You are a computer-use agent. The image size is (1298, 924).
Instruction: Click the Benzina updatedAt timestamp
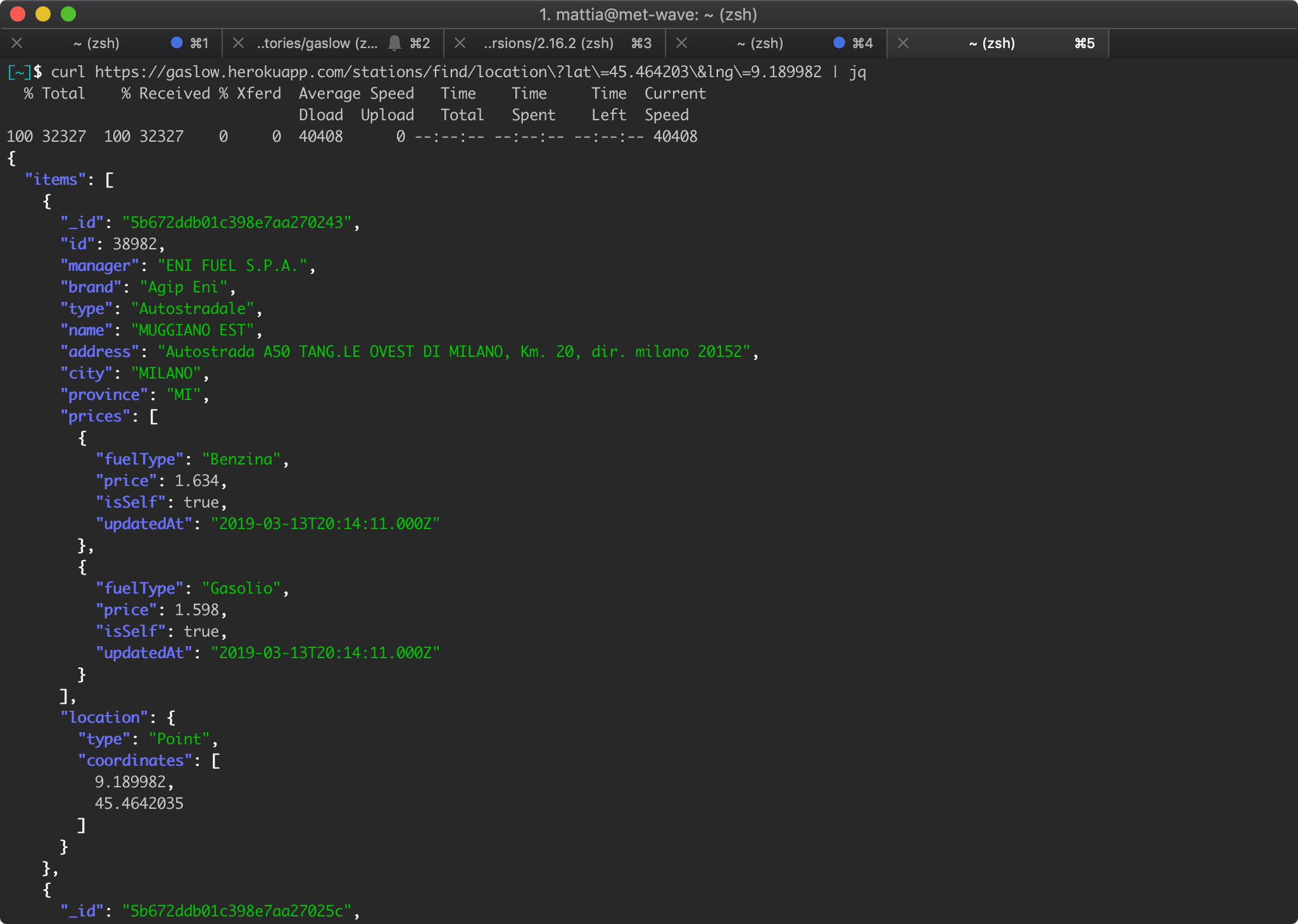(x=325, y=524)
